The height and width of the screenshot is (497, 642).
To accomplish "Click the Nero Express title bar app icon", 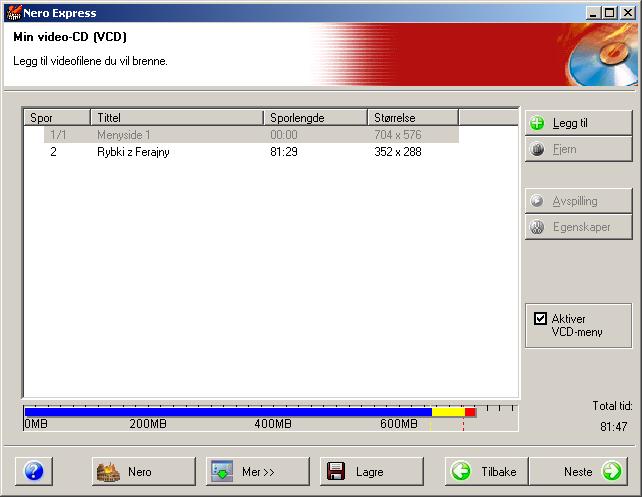I will click(x=14, y=13).
